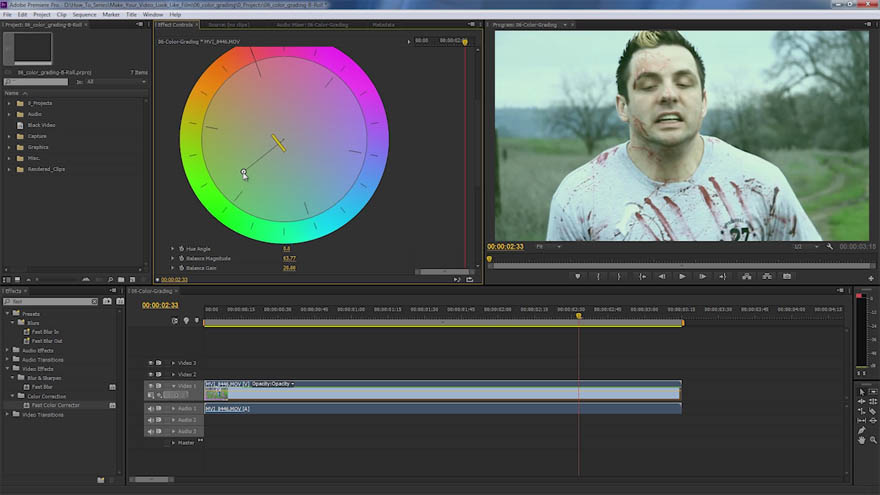880x495 pixels.
Task: Select the Hand tool
Action: [861, 441]
